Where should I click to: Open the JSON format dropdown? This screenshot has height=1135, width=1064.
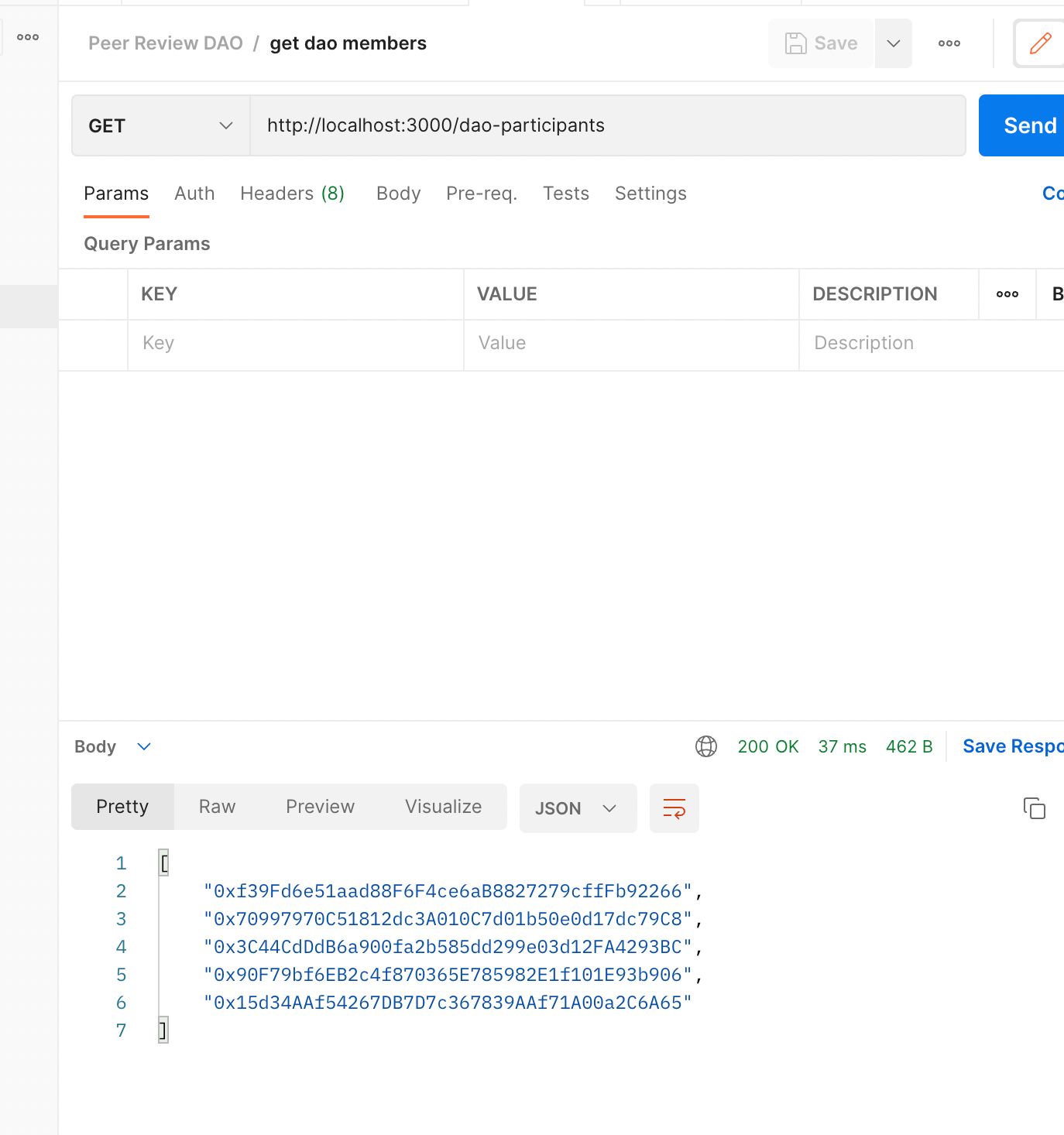coord(578,808)
